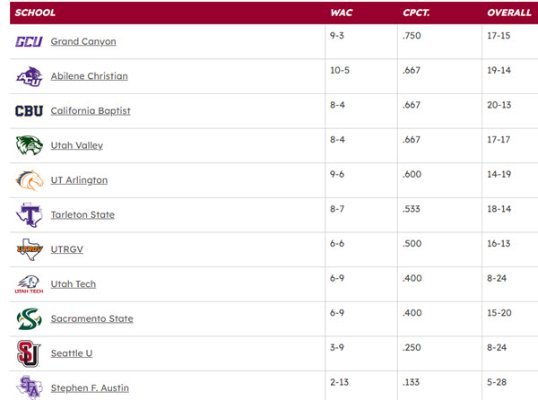Follow the California Baptist link
Image resolution: width=538 pixels, height=400 pixels.
pyautogui.click(x=91, y=111)
